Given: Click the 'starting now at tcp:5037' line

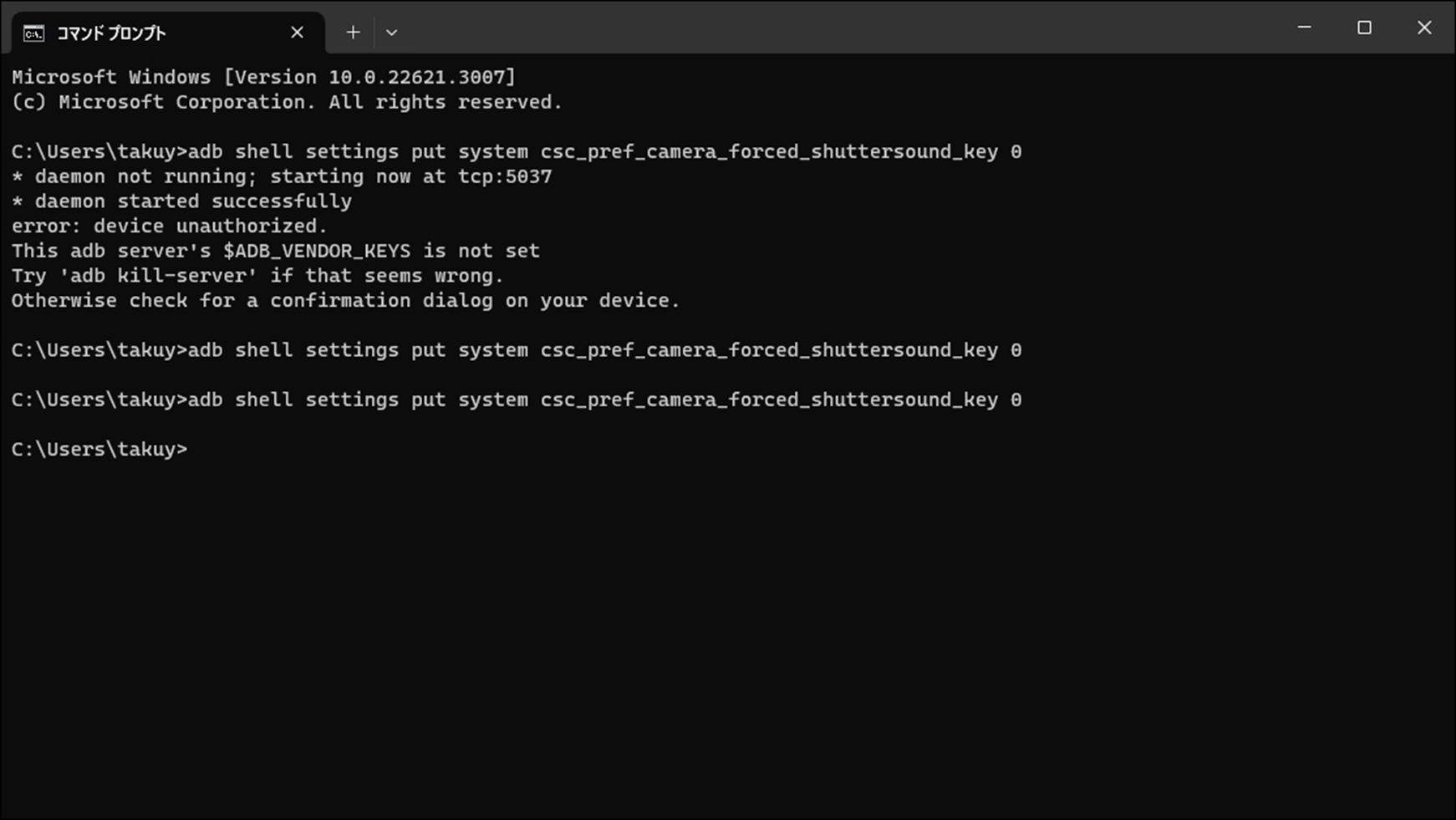Looking at the screenshot, I should (x=282, y=177).
